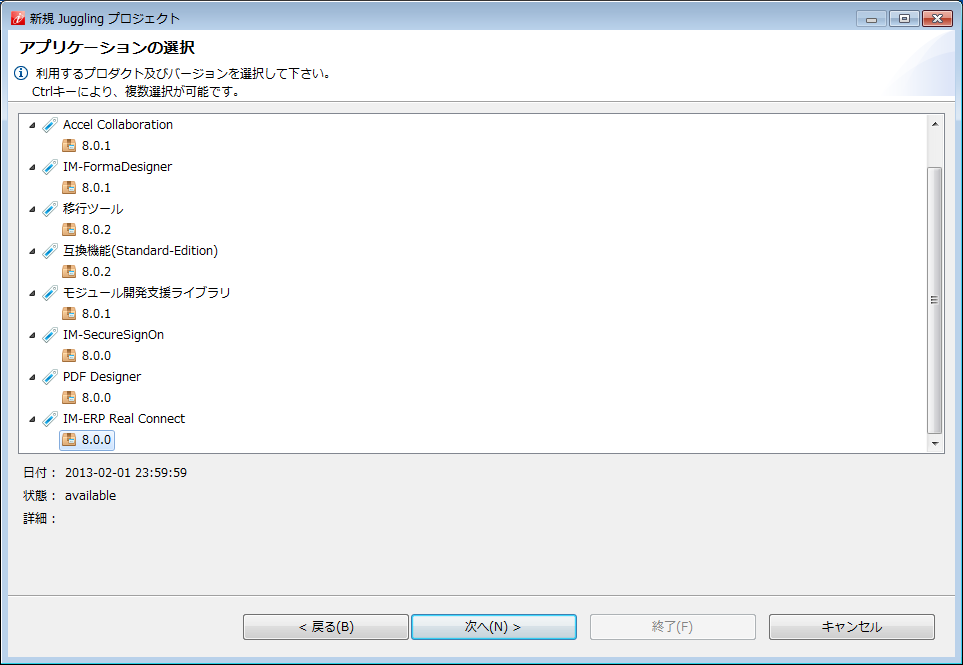Collapse the IM-FormaDesigner tree node
963x665 pixels.
point(33,167)
